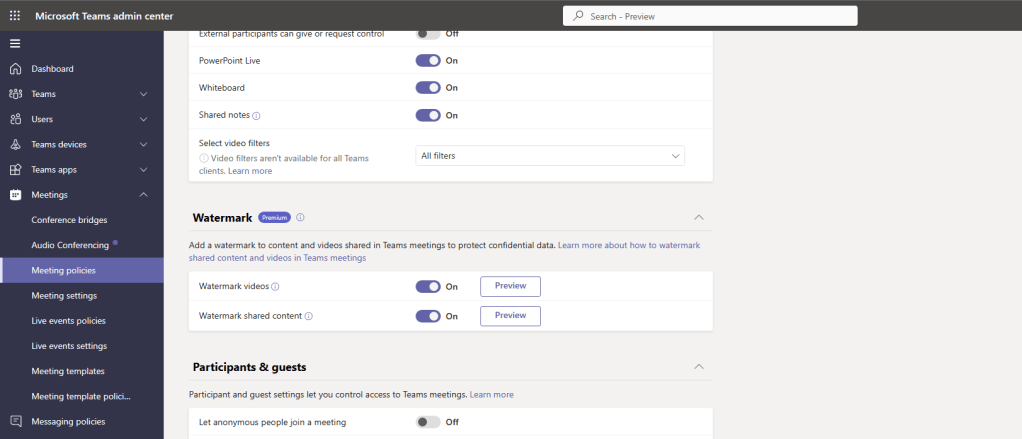The width and height of the screenshot is (1022, 439).
Task: Toggle Watermark shared content off
Action: (428, 316)
